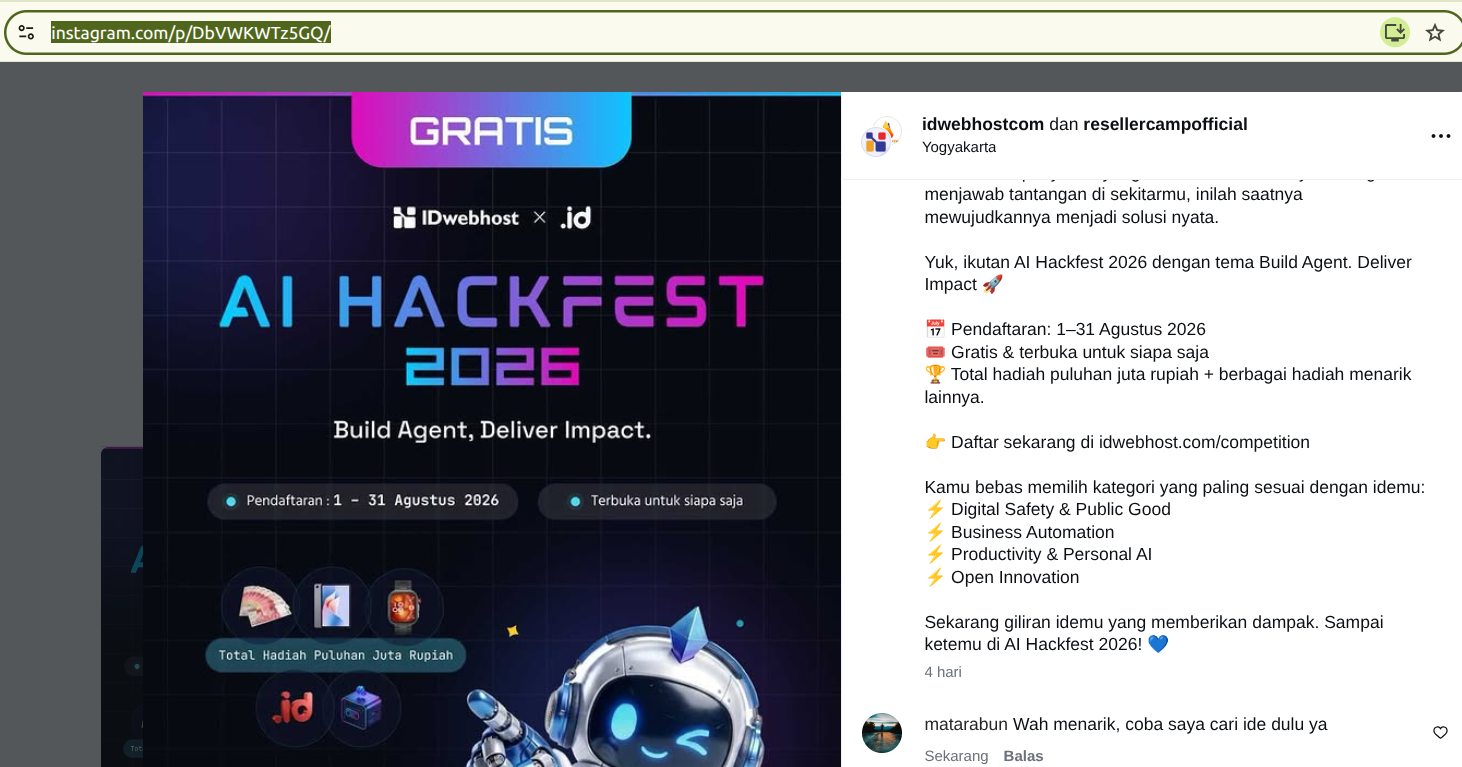1462x767 pixels.
Task: Click the "Productivity & Personal AI" category line
Action: 1038,554
